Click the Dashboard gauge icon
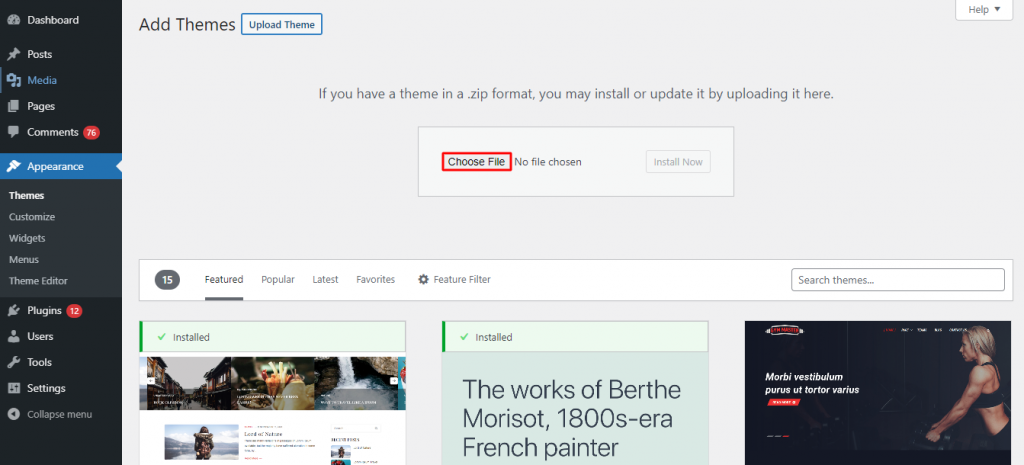The image size is (1024, 465). (x=13, y=20)
